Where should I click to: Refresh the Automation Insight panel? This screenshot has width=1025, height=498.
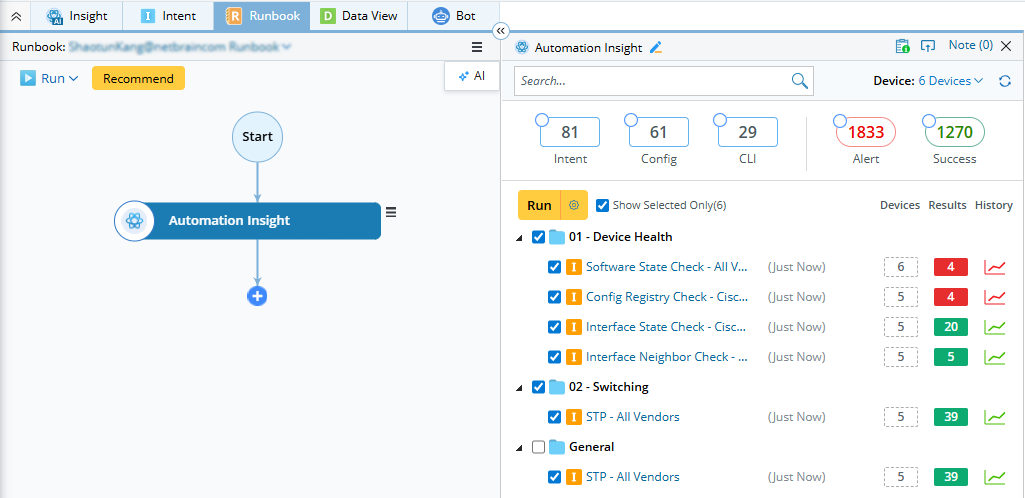click(x=1005, y=81)
